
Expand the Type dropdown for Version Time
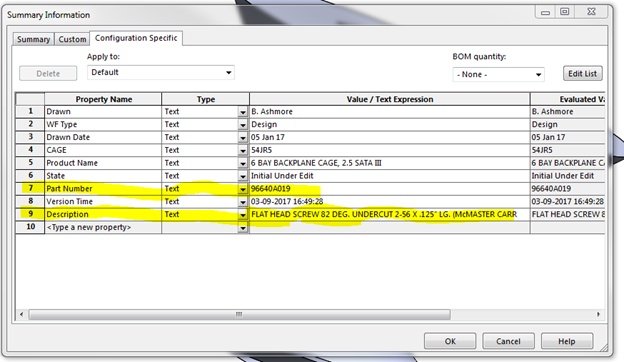pyautogui.click(x=243, y=202)
